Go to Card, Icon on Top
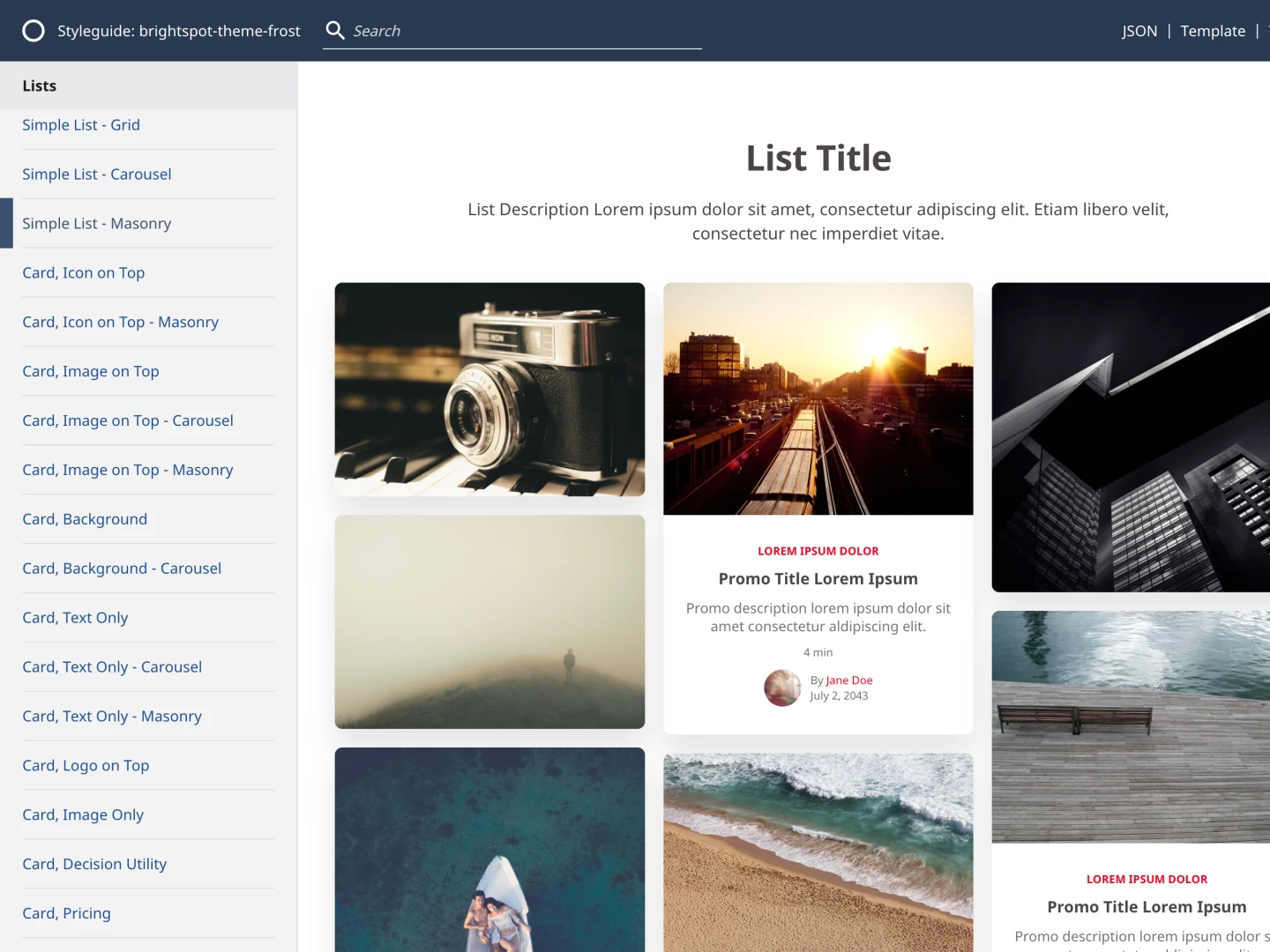Image resolution: width=1270 pixels, height=952 pixels. tap(84, 273)
